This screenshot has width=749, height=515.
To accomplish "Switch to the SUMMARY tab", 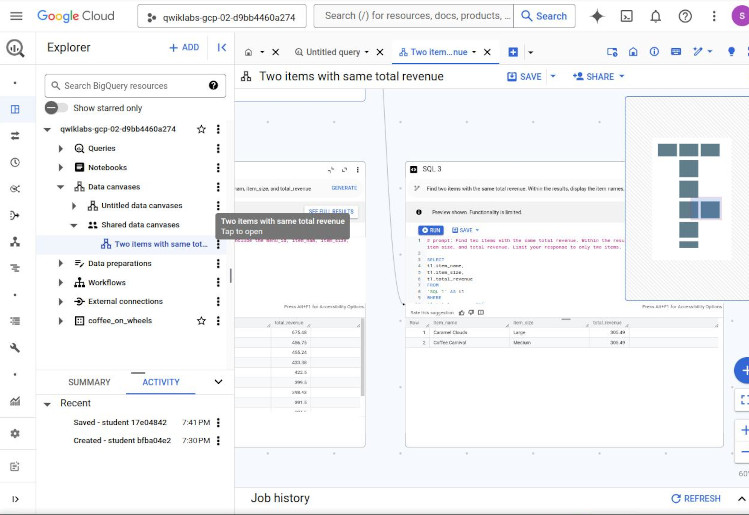I will (x=89, y=382).
